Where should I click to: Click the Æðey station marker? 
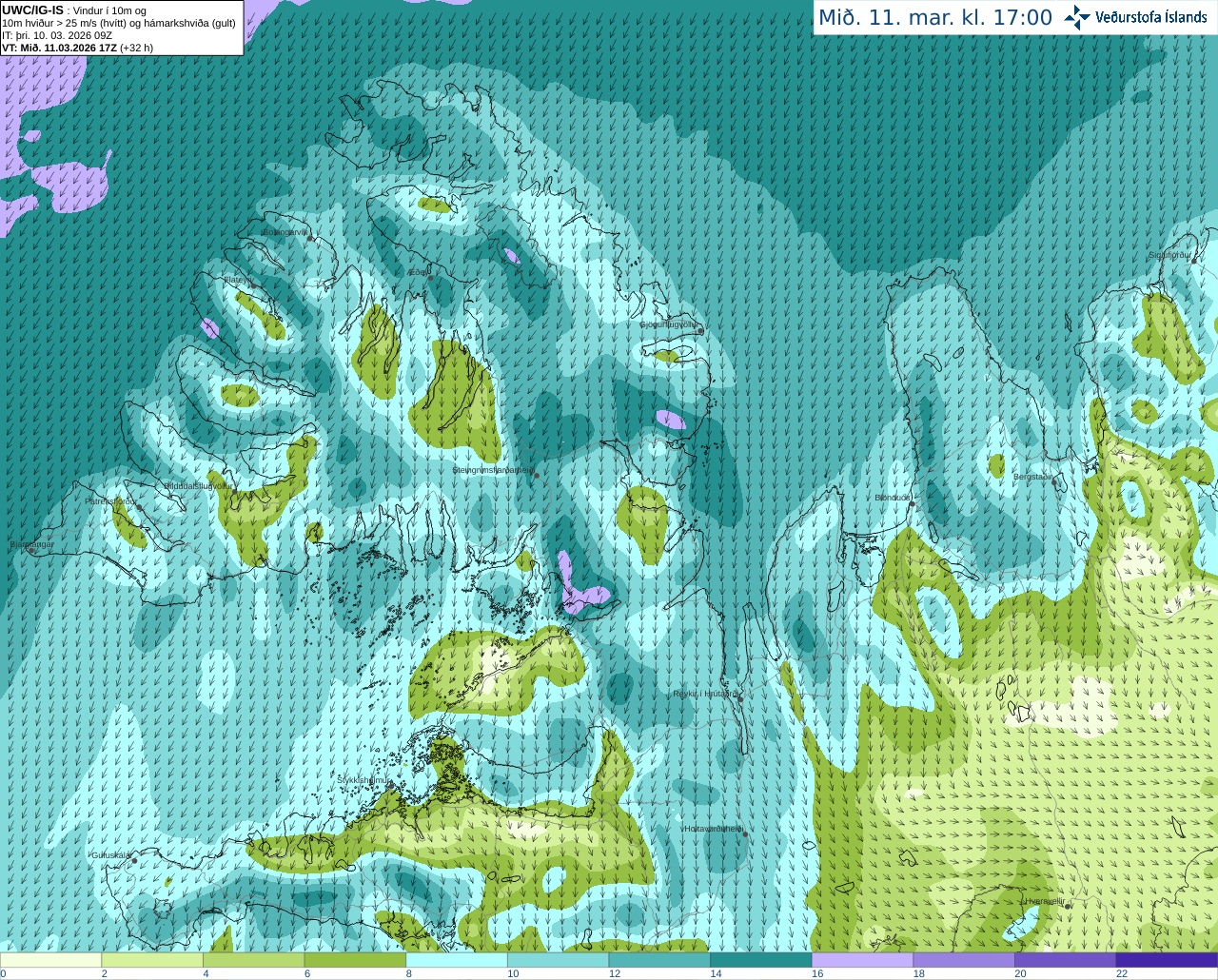(x=430, y=278)
